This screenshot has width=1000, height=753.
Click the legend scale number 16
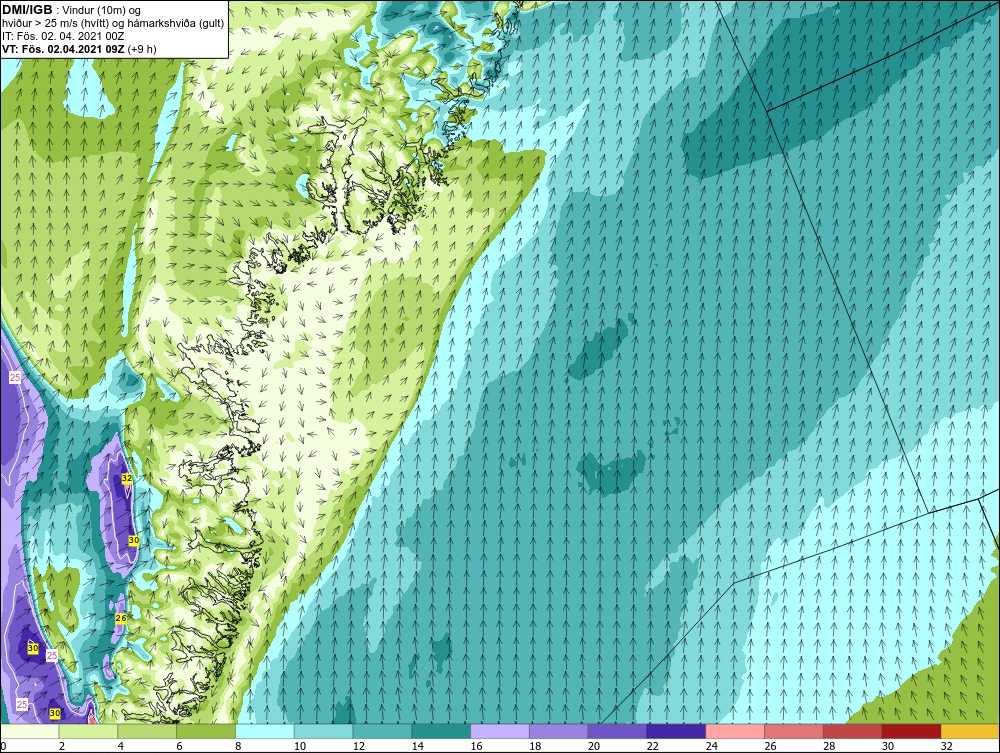click(x=476, y=746)
